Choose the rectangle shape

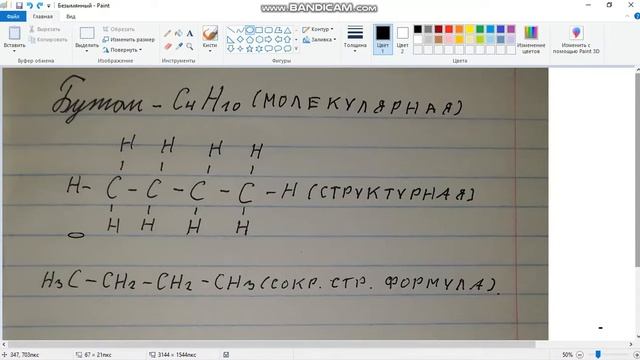click(x=259, y=30)
